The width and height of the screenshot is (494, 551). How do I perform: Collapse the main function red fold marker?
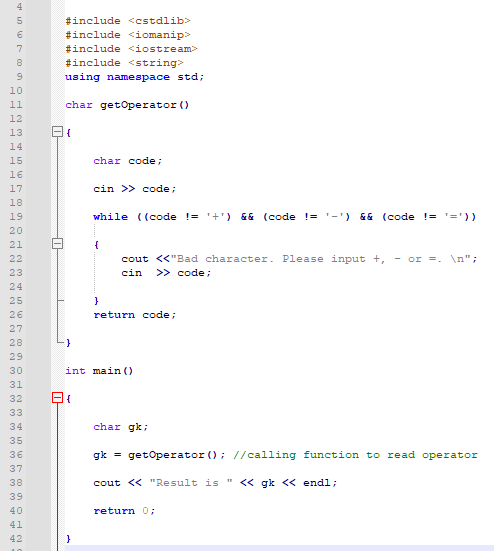(57, 398)
